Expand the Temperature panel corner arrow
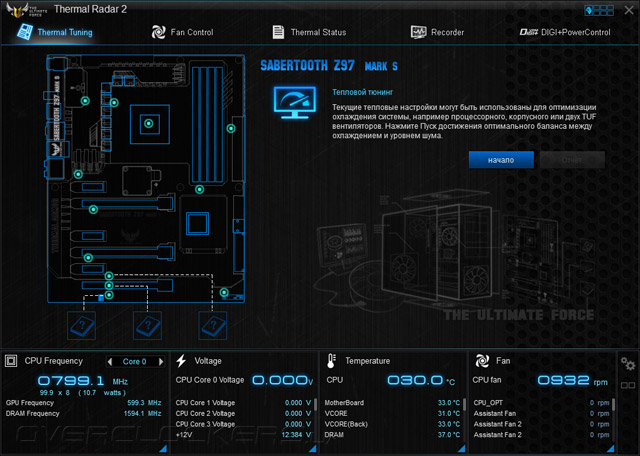640x456 pixels. (462, 449)
